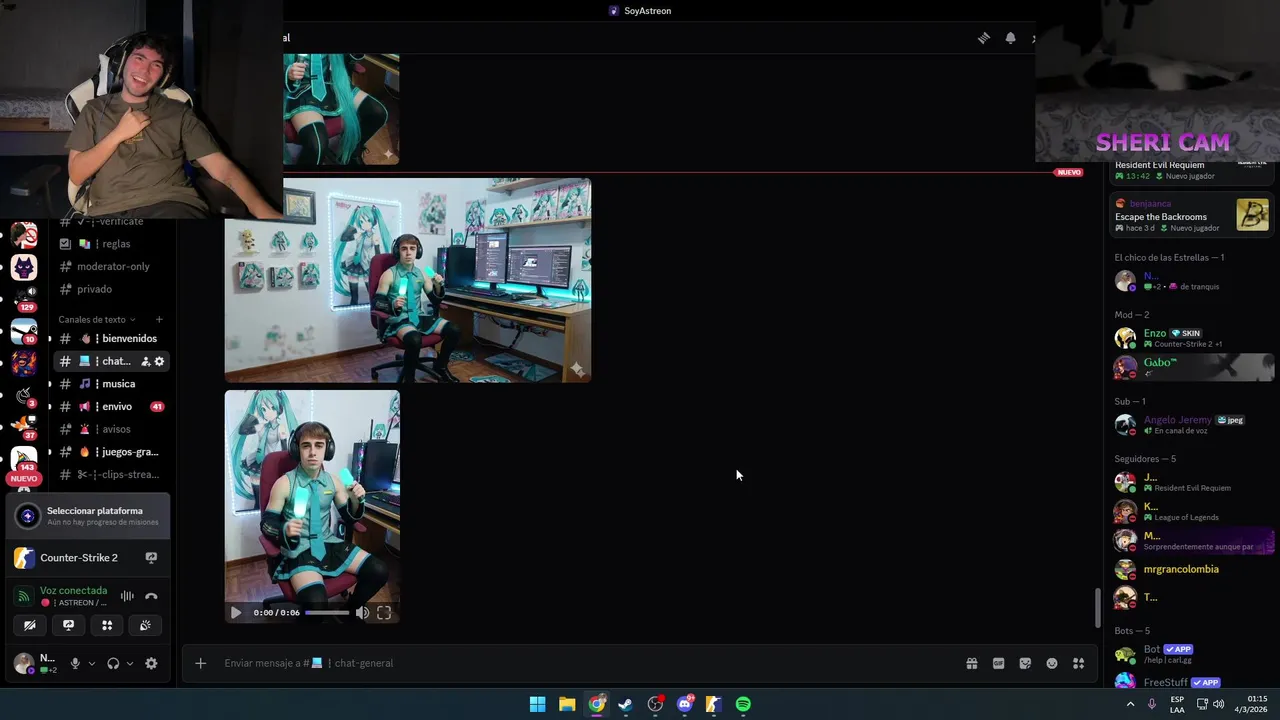The height and width of the screenshot is (720, 1280).
Task: Open Angelo Jeremy's member profile
Action: (x=1191, y=424)
